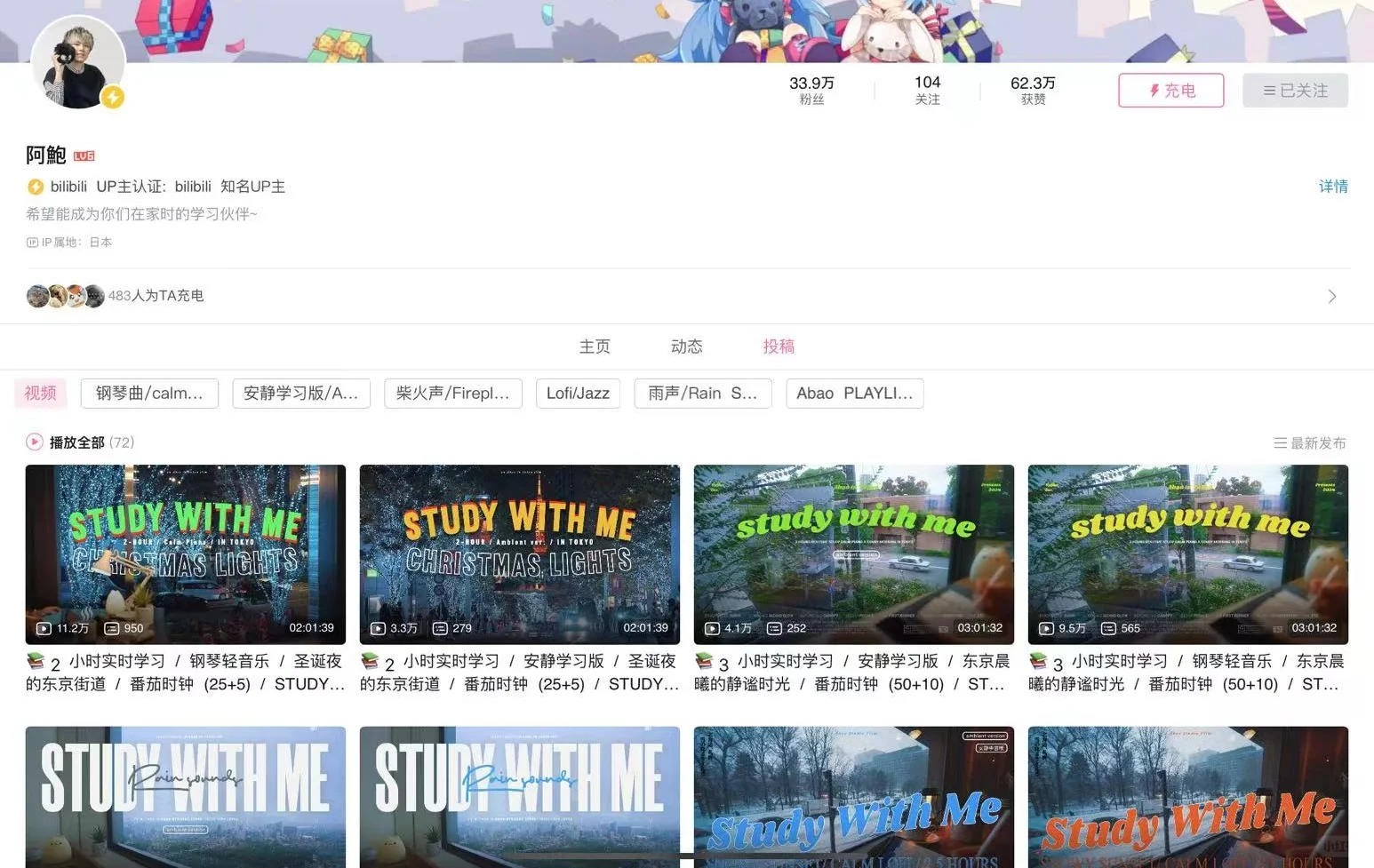Click the danmaku count icon showing 950
Screen dimensions: 1374x868
tap(110, 628)
